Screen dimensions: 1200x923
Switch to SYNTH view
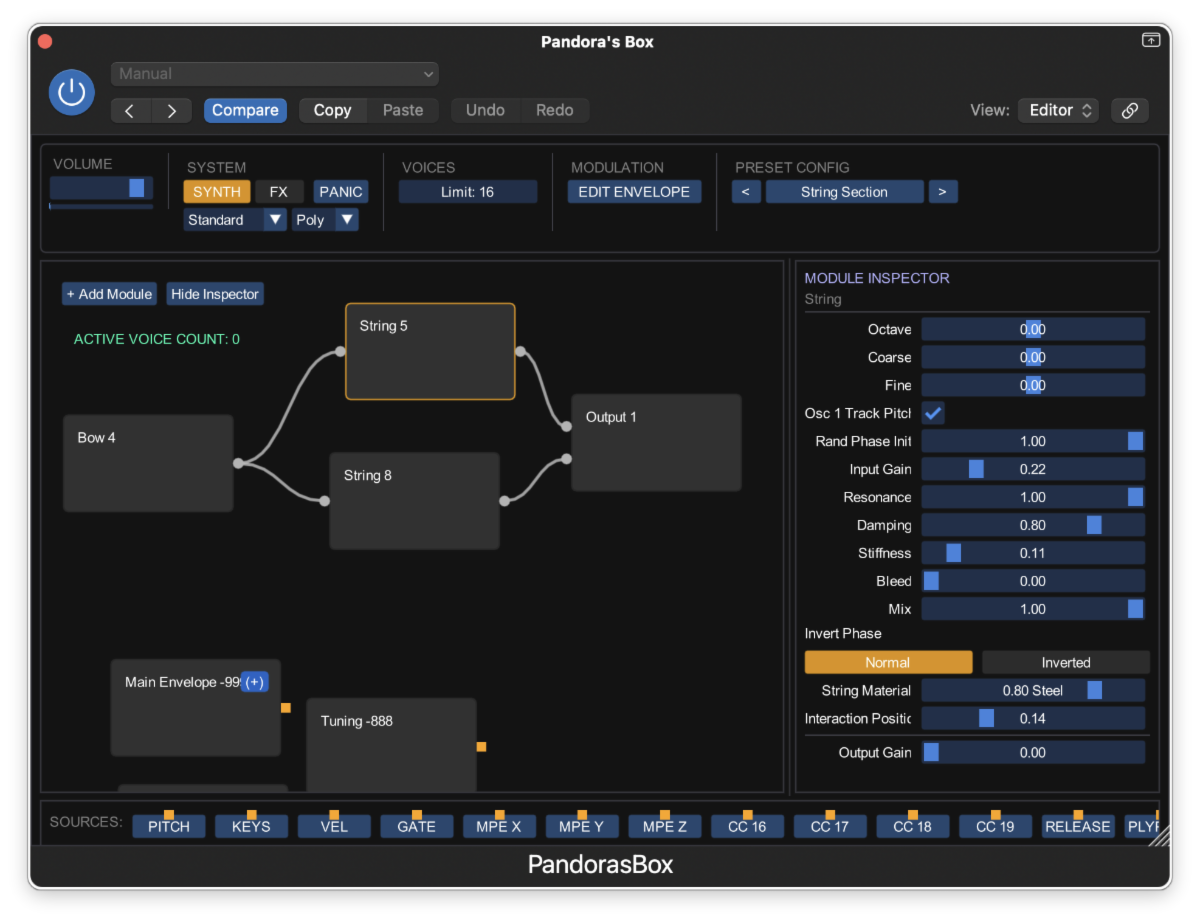(x=216, y=192)
